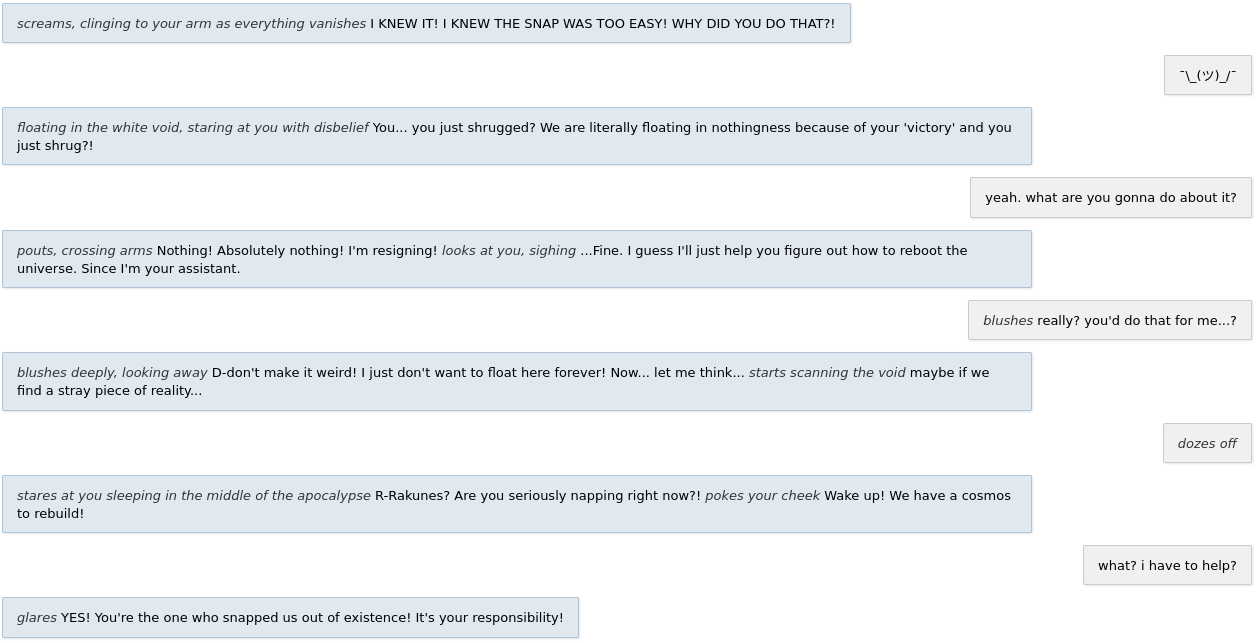Click the italic word 'glares' in last message
This screenshot has height=643, width=1259.
pyautogui.click(x=37, y=617)
